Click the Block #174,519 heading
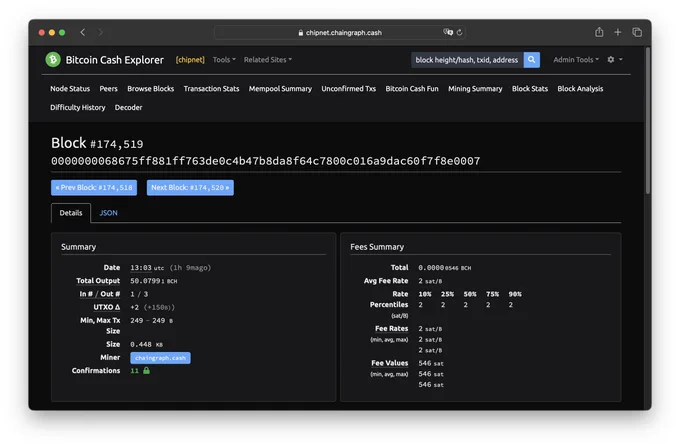 [97, 143]
